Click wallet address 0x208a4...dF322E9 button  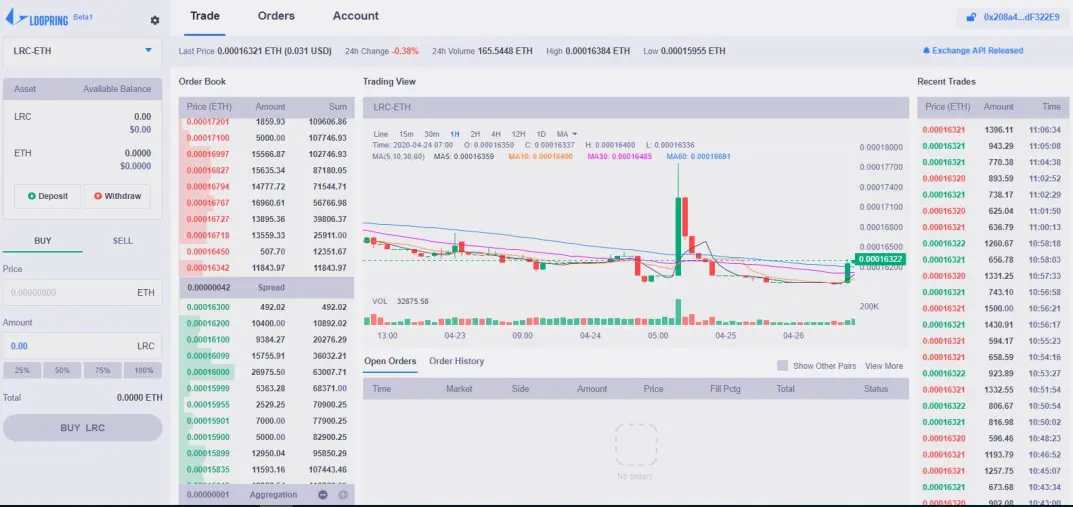(1011, 17)
